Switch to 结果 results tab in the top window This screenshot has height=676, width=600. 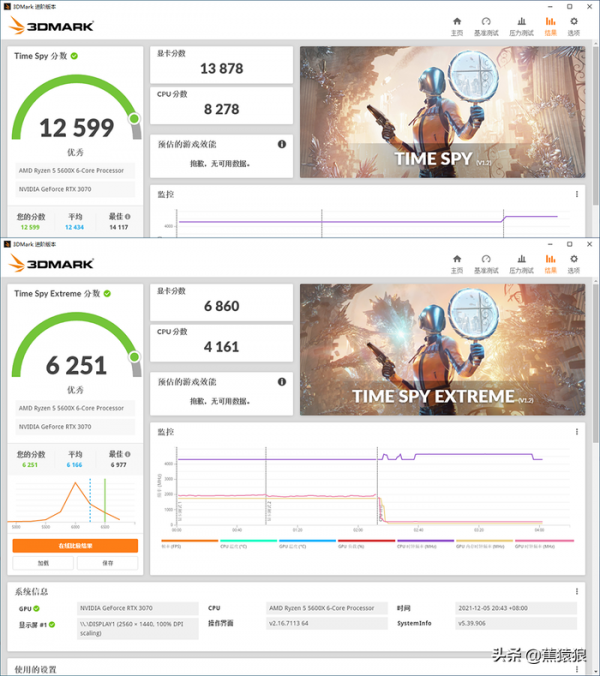(549, 25)
